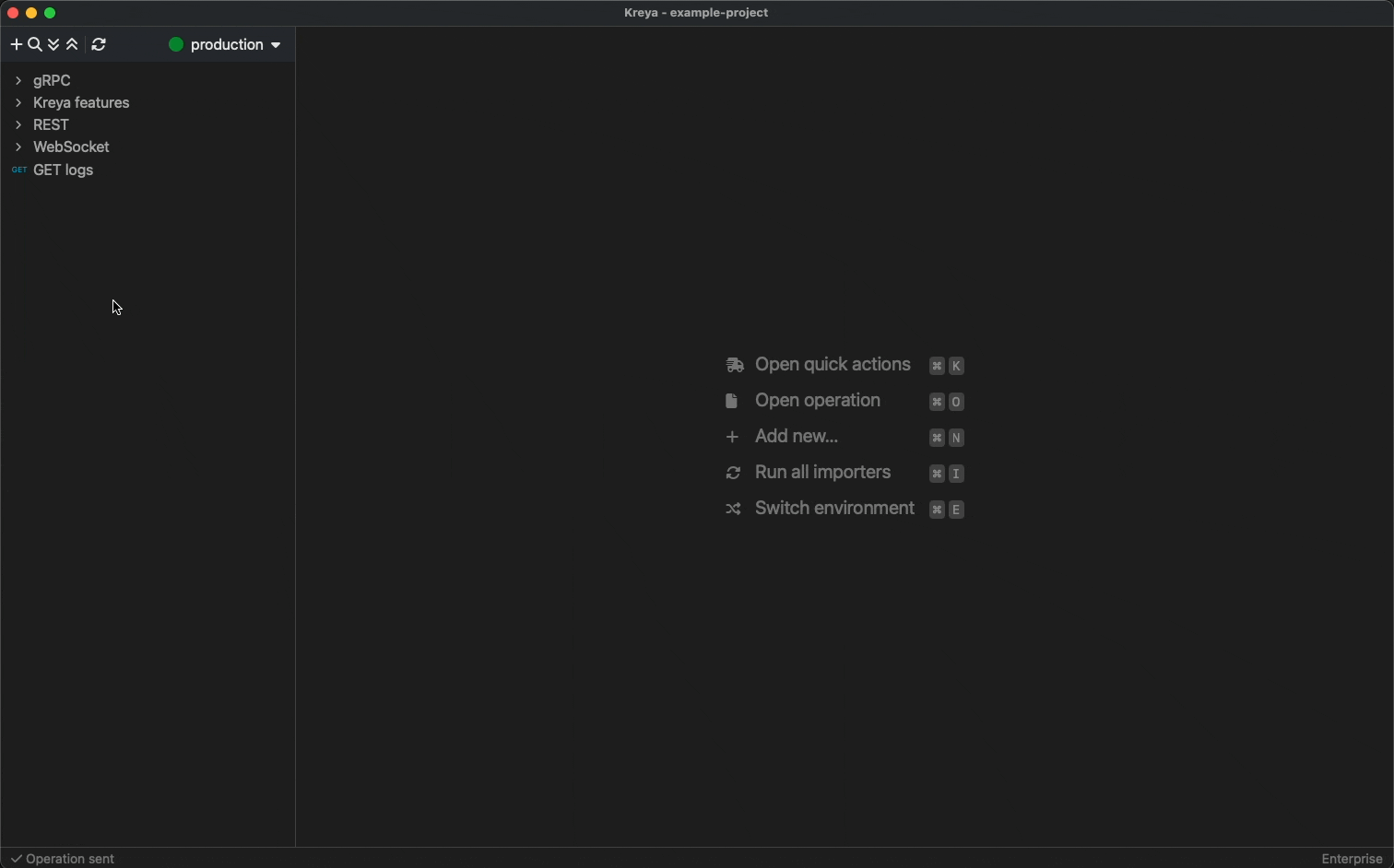The image size is (1394, 868).
Task: Click Switch environment
Action: click(x=834, y=509)
